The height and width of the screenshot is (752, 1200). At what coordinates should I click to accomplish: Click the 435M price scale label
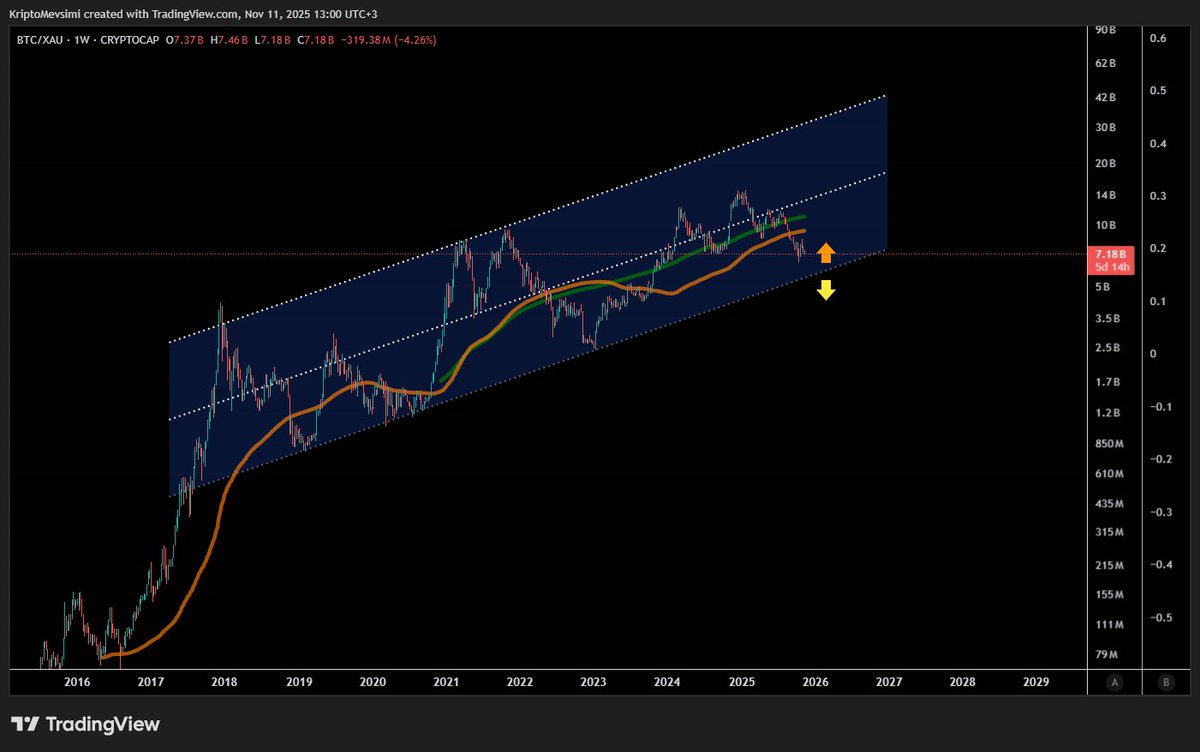(1108, 503)
